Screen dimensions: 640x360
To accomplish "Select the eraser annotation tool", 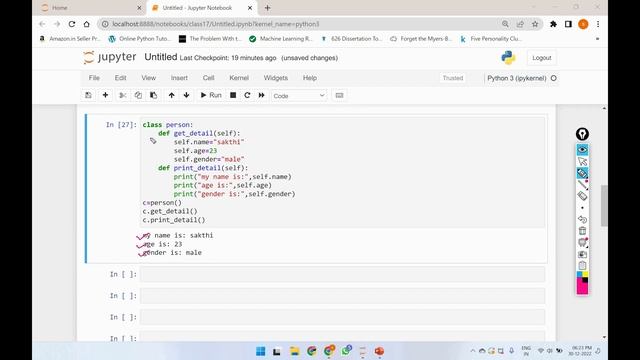I will click(582, 196).
